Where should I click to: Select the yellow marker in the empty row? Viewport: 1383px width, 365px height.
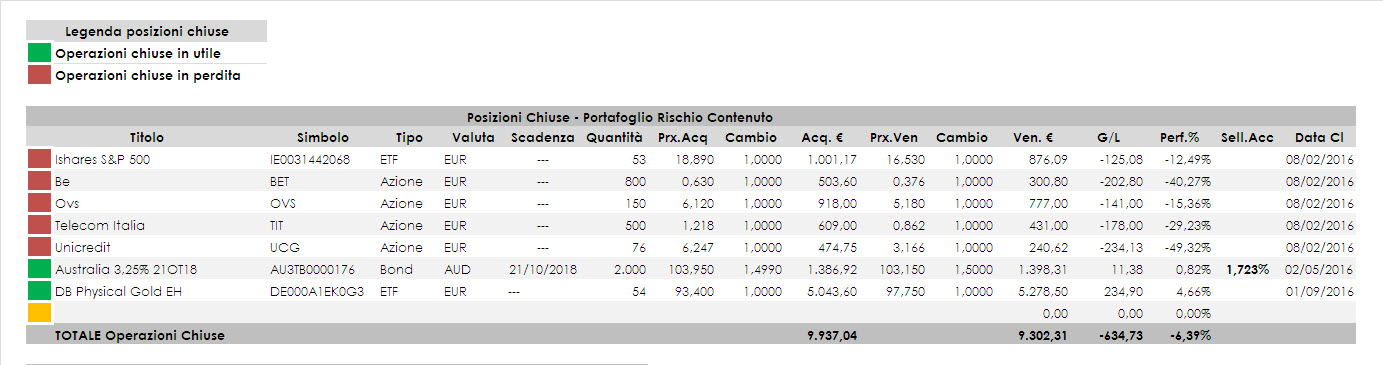point(39,313)
